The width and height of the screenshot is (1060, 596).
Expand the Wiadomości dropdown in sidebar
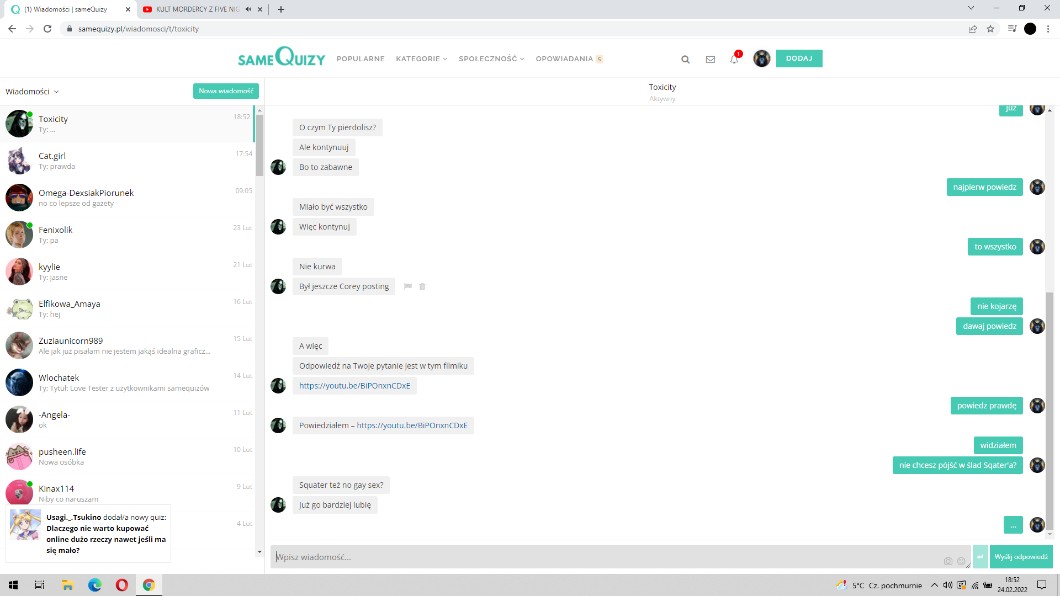32,91
